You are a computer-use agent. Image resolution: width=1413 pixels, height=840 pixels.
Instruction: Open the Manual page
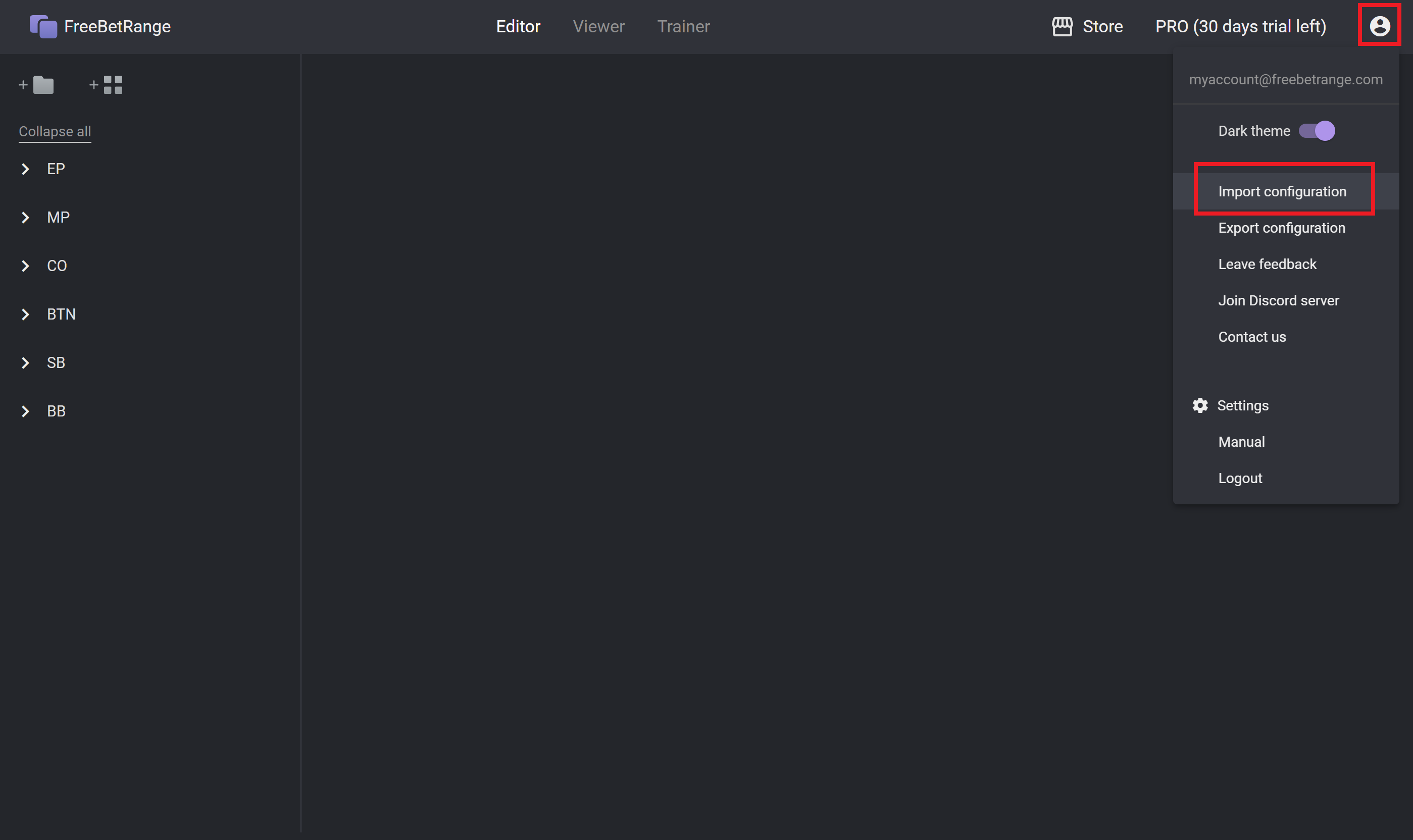click(1240, 441)
